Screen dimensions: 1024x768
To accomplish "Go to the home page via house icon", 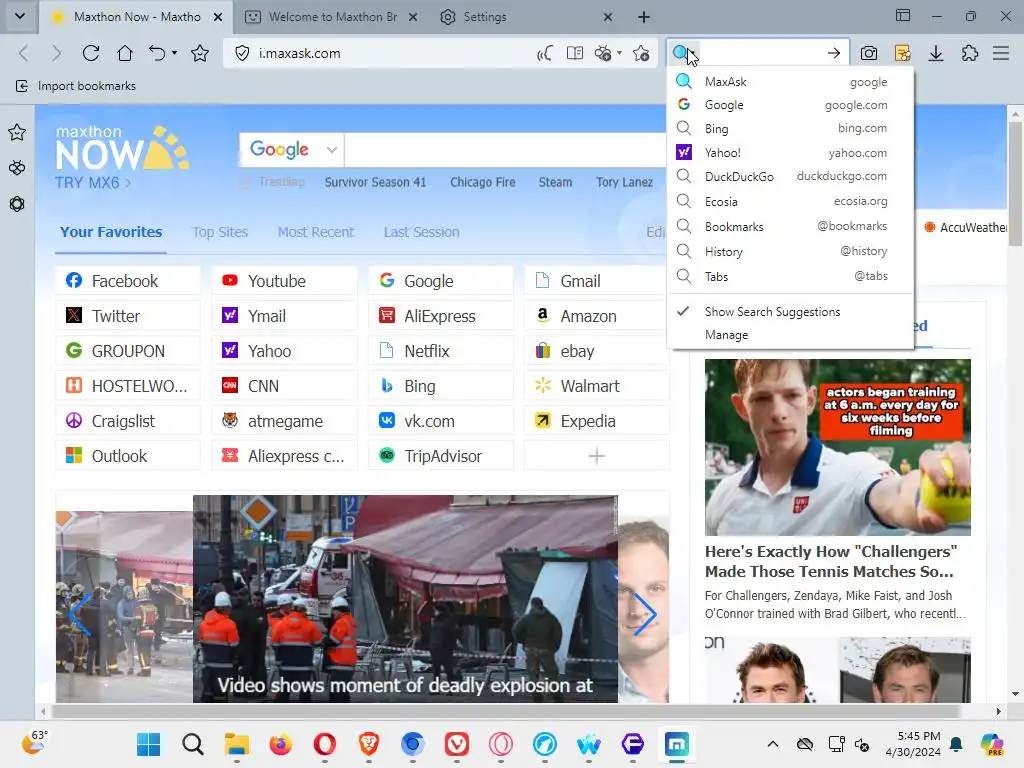I will [125, 53].
